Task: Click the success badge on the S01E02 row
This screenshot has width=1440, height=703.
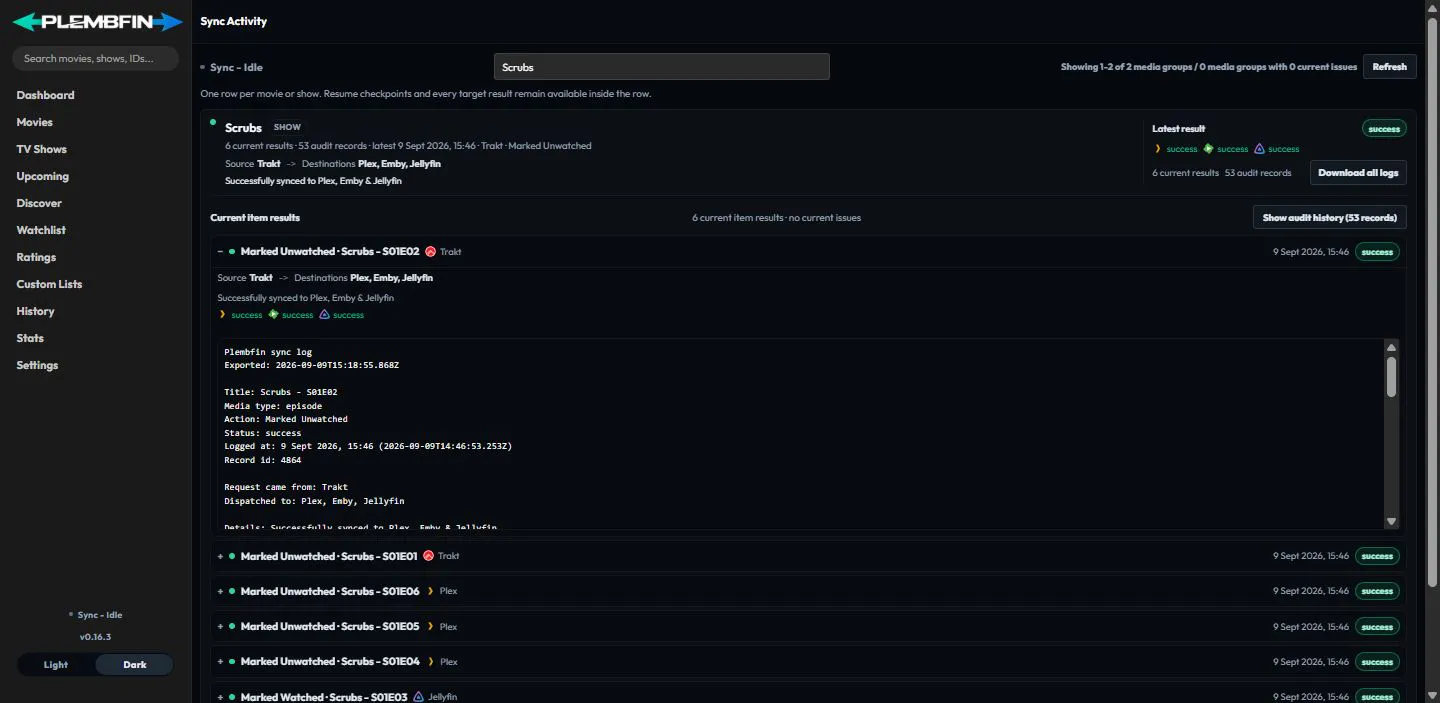Action: click(x=1377, y=252)
